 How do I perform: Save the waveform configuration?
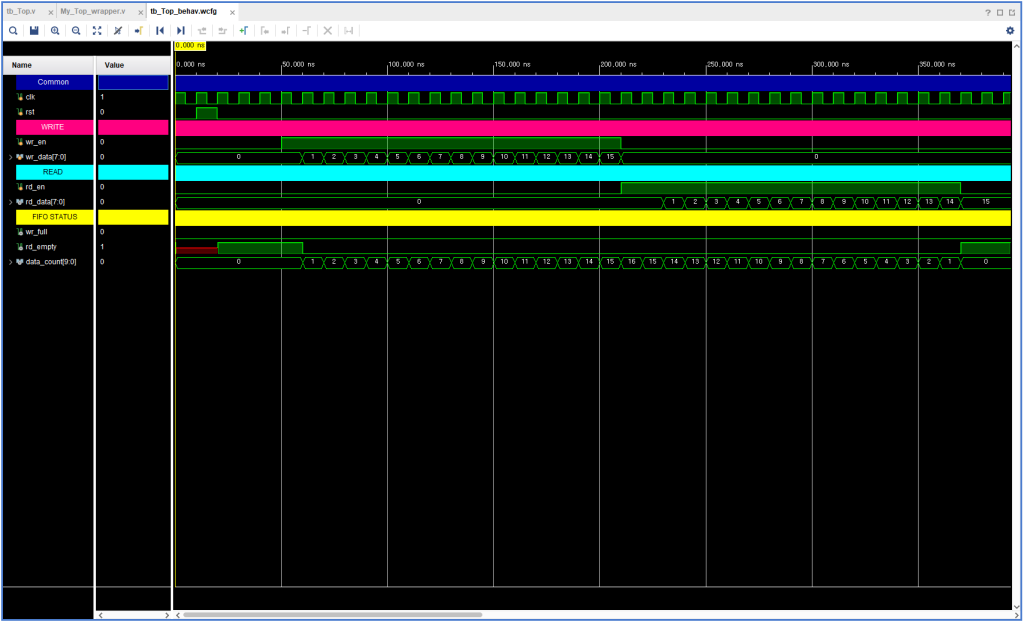[x=34, y=31]
